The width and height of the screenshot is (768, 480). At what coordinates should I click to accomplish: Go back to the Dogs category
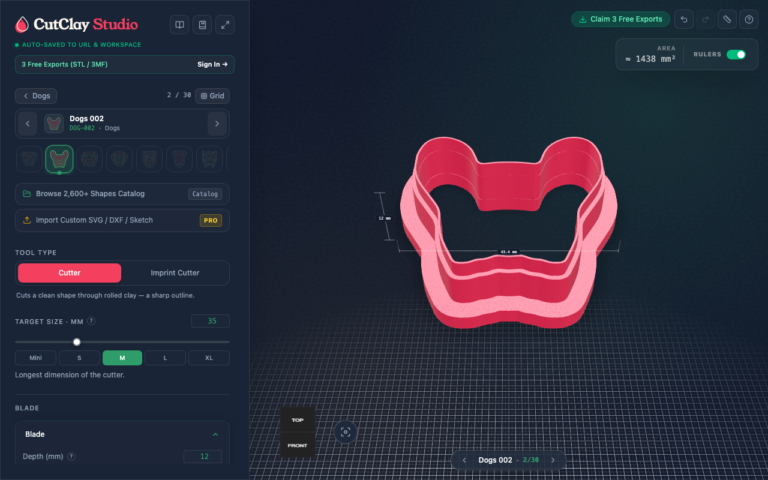36,96
